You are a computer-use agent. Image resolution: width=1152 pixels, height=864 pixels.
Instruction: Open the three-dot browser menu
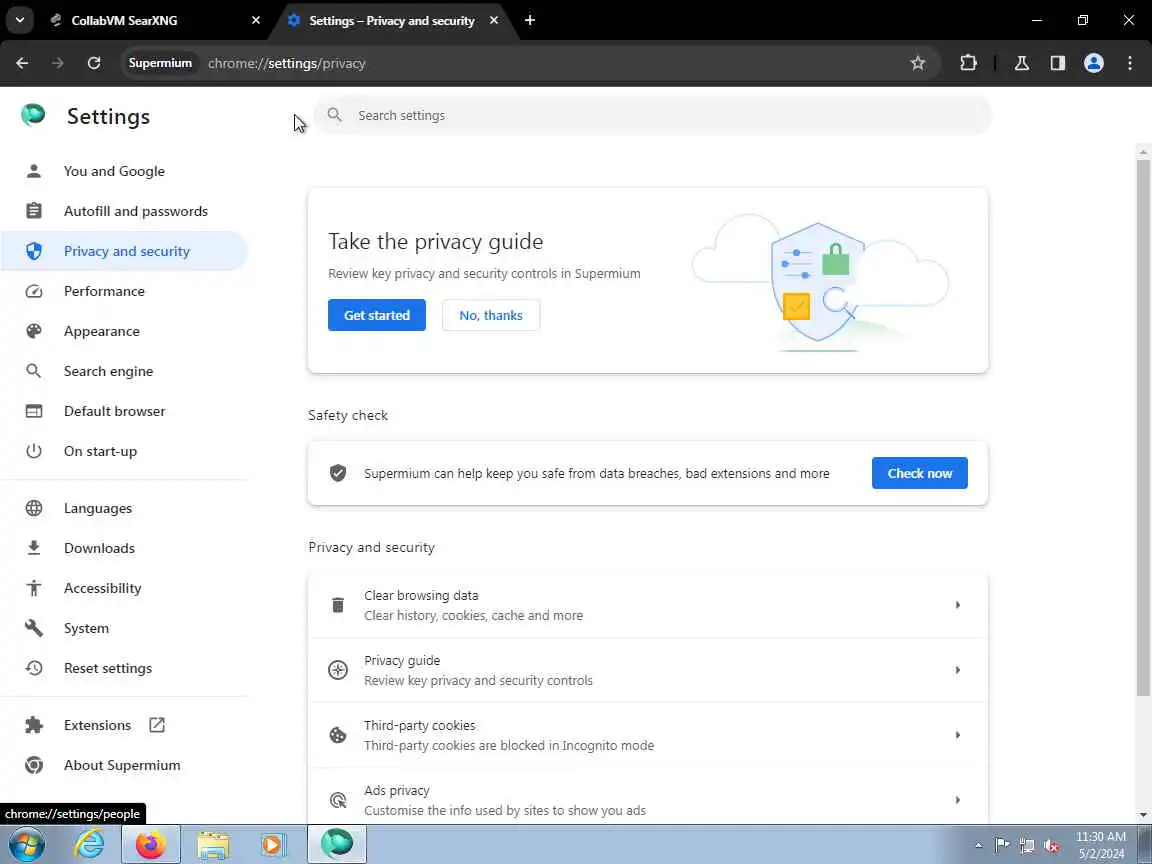click(x=1130, y=63)
